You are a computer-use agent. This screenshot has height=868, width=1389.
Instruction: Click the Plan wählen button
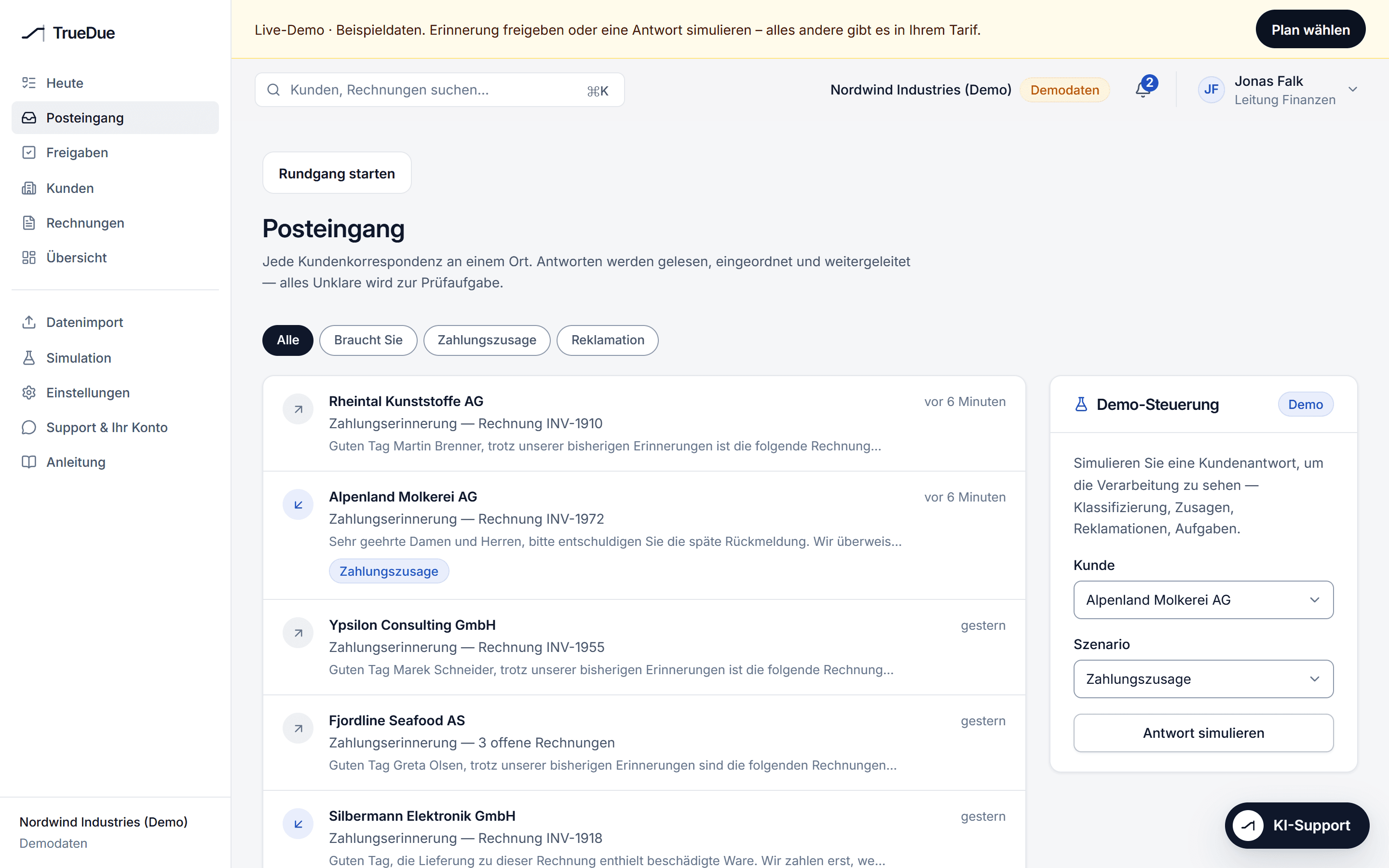coord(1310,29)
